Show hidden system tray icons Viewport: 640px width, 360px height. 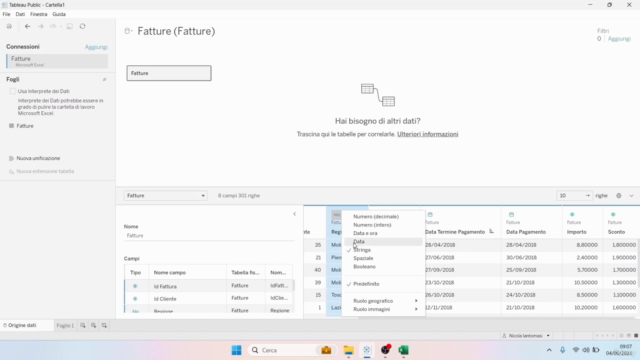(x=549, y=350)
